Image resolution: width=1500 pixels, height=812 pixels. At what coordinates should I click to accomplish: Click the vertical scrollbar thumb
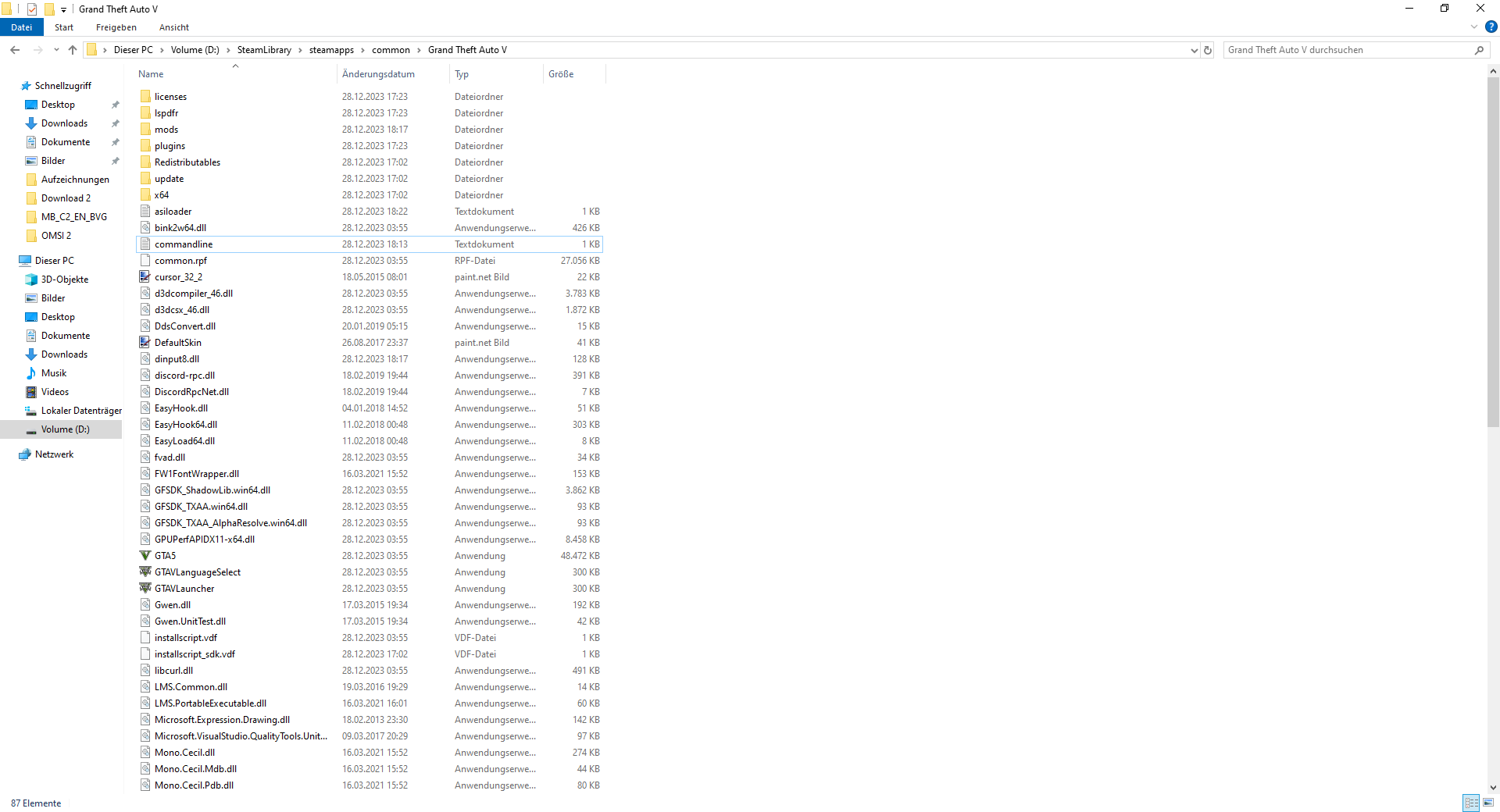pyautogui.click(x=1493, y=251)
